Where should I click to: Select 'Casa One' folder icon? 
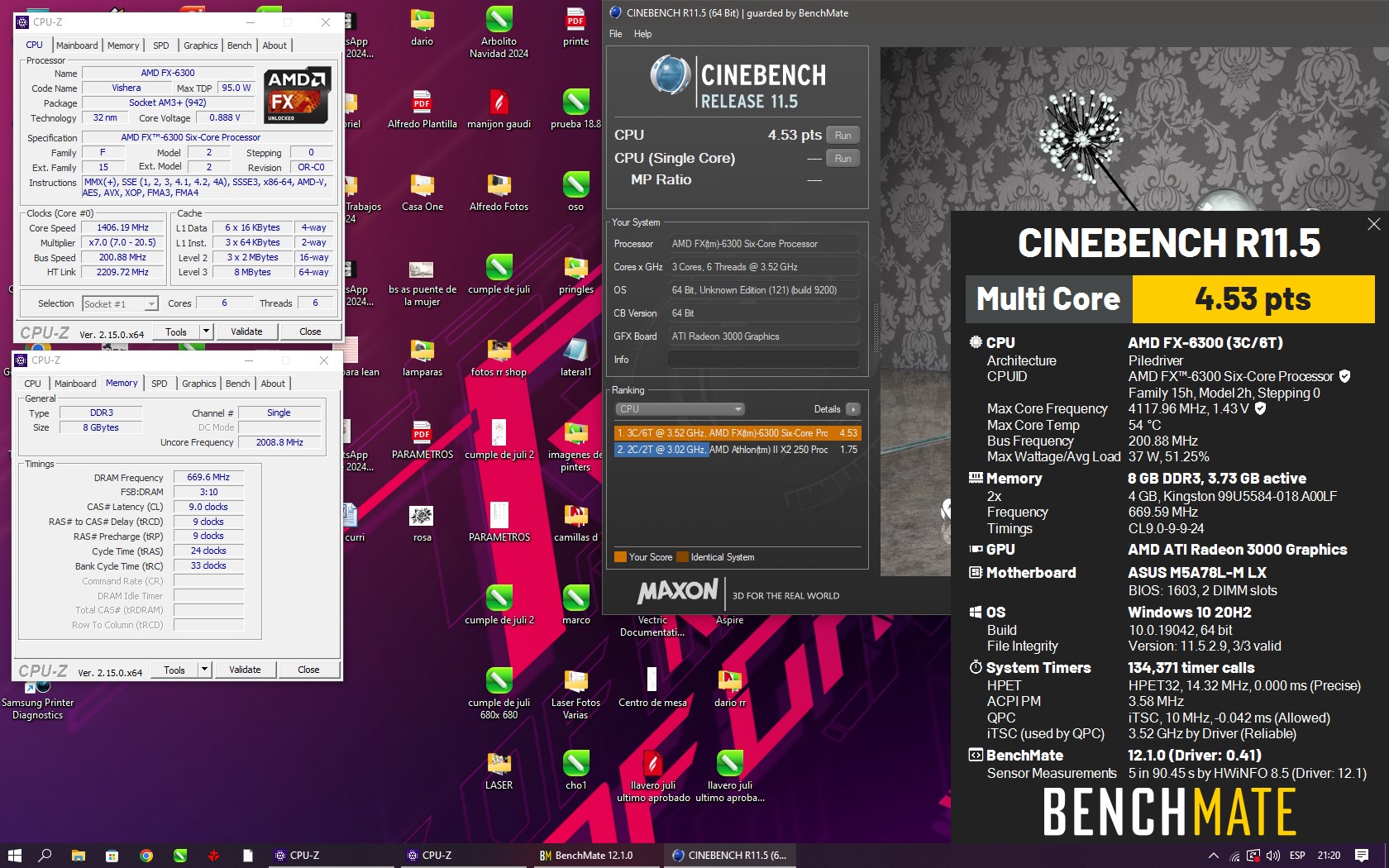point(422,192)
